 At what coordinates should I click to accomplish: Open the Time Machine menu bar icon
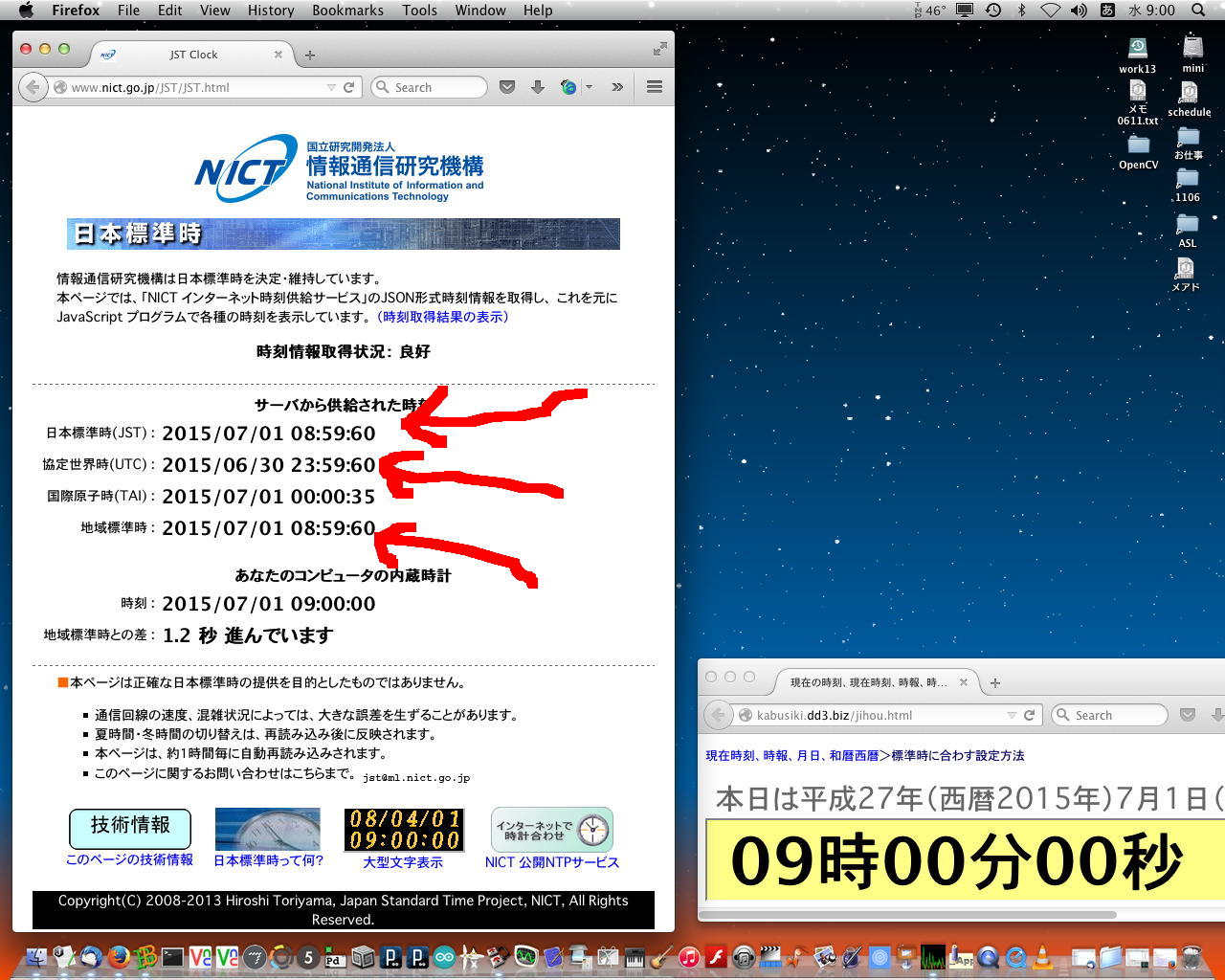993,11
